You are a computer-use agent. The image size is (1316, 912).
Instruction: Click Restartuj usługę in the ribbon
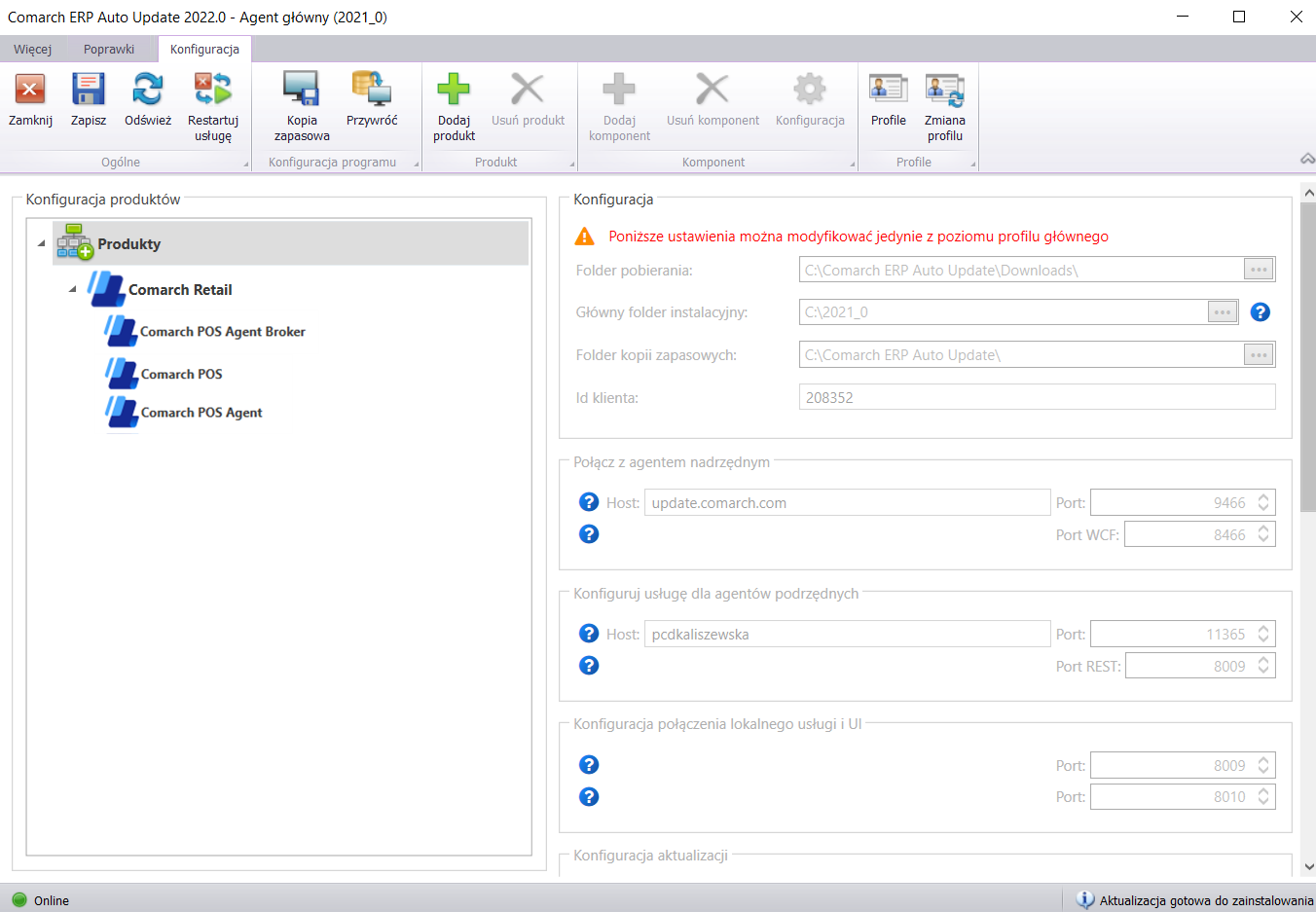tap(213, 90)
